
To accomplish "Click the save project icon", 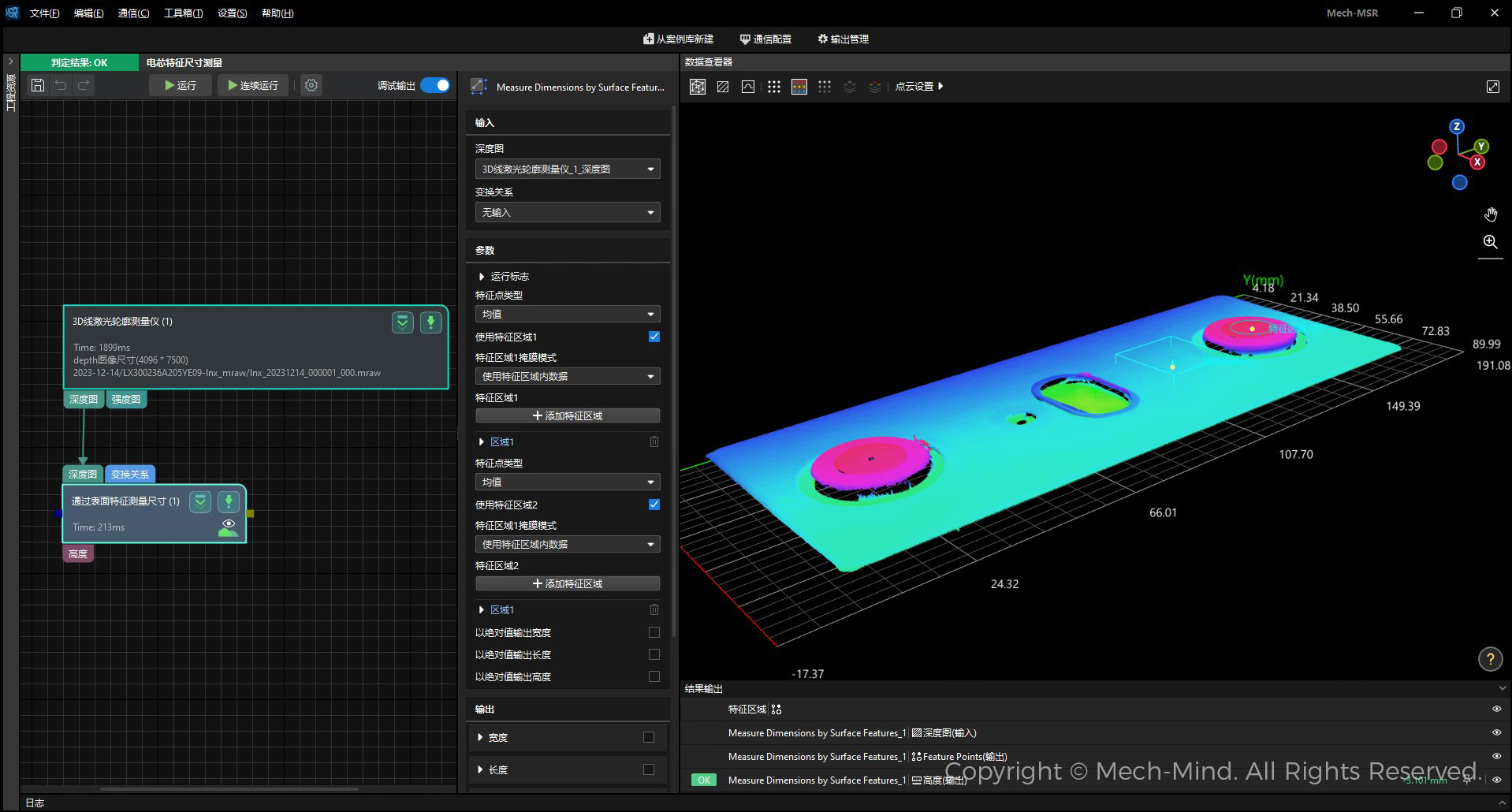I will [37, 85].
